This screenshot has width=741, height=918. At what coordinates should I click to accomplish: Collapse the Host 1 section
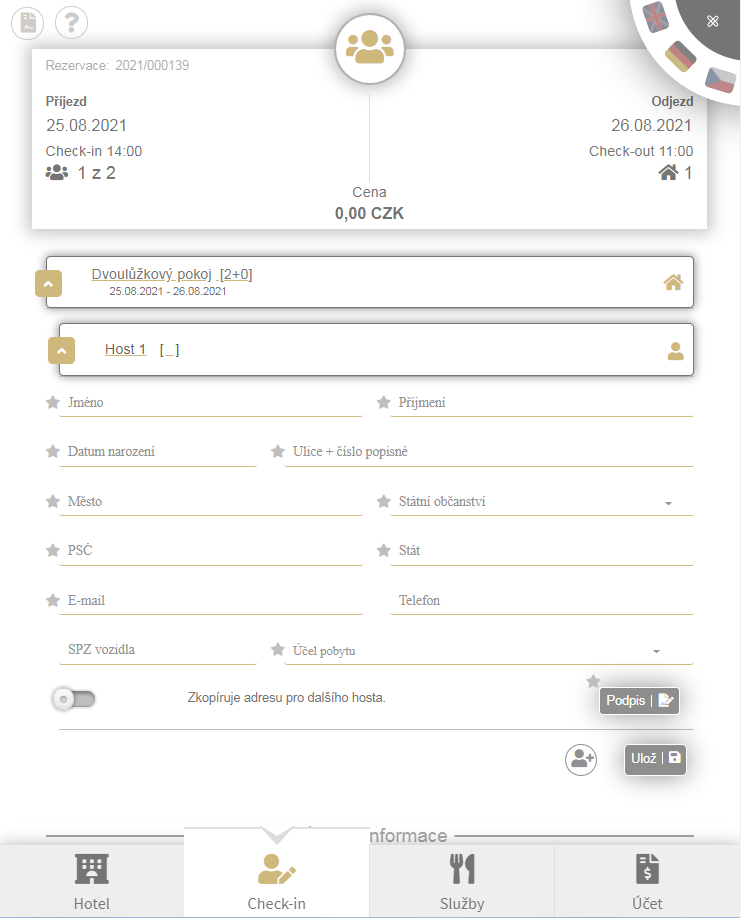click(62, 350)
